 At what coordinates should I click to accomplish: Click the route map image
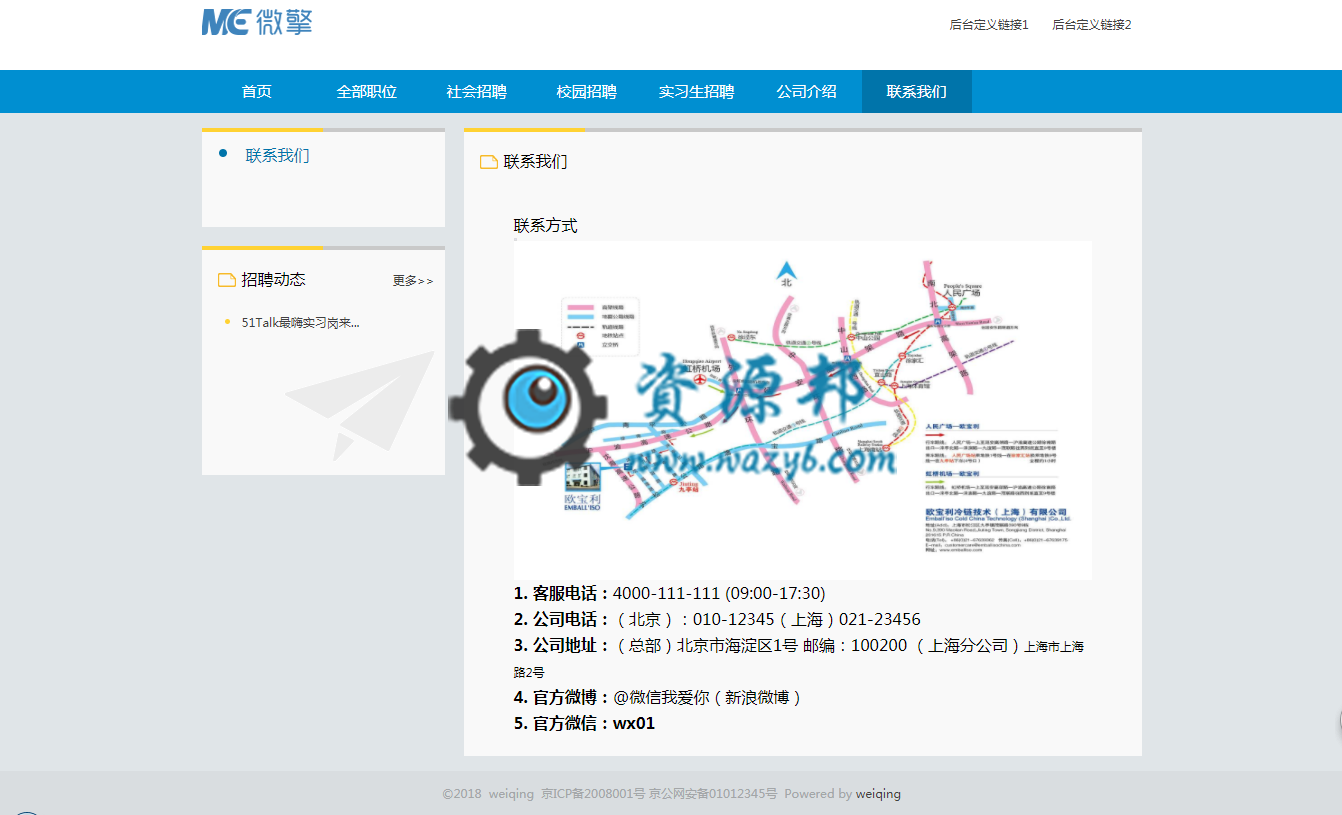(803, 410)
